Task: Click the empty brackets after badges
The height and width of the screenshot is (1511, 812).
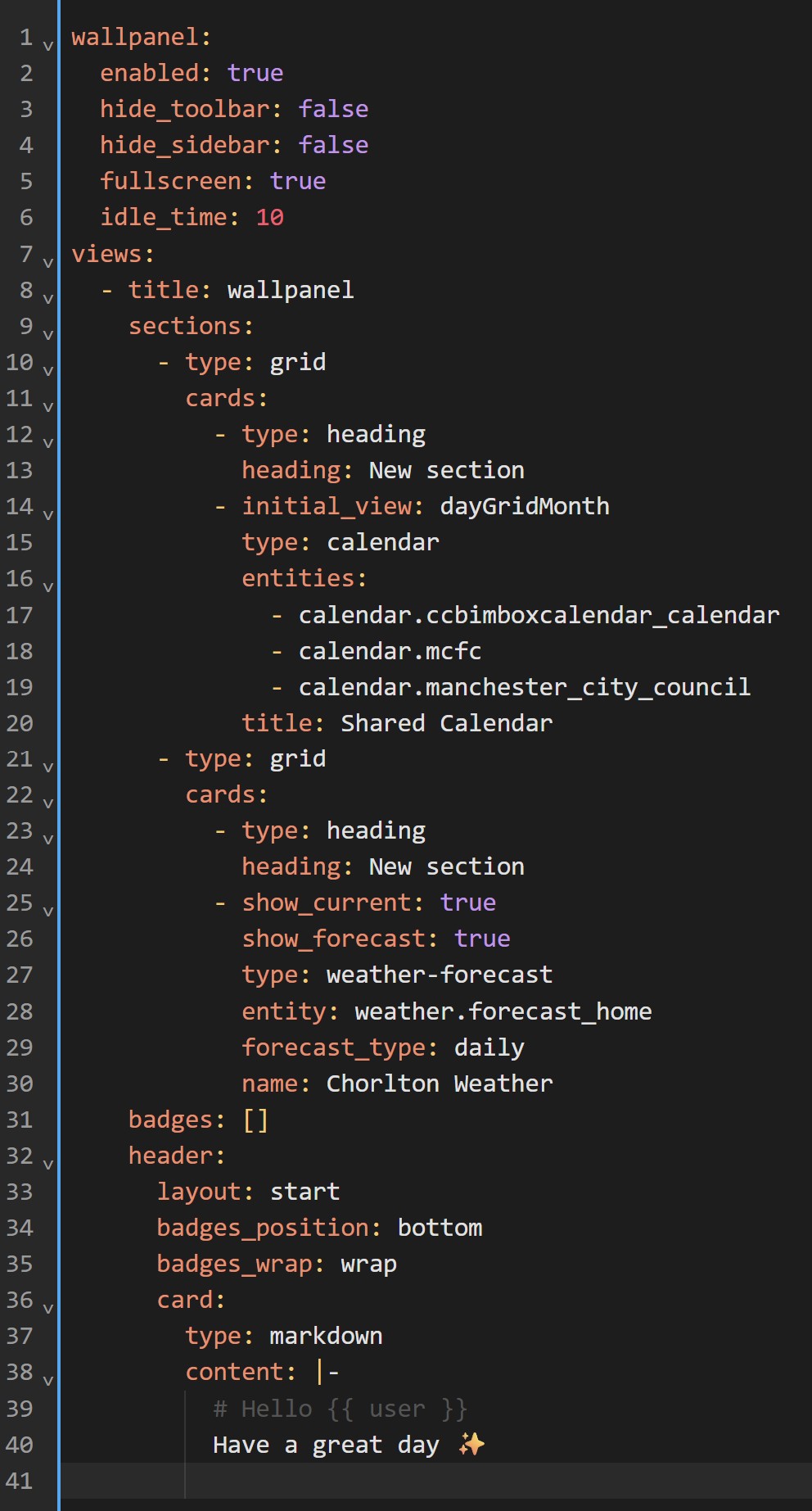Action: click(x=255, y=1120)
